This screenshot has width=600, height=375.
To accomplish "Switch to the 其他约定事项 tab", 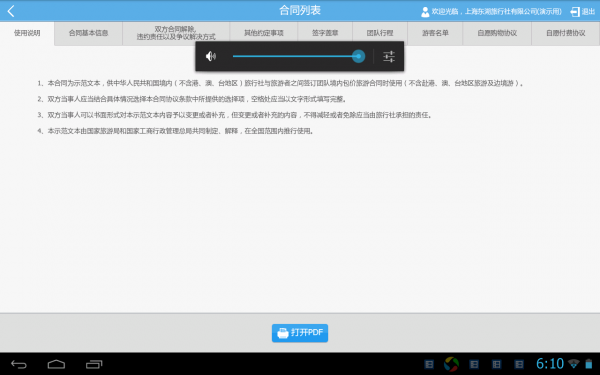I will tap(264, 33).
